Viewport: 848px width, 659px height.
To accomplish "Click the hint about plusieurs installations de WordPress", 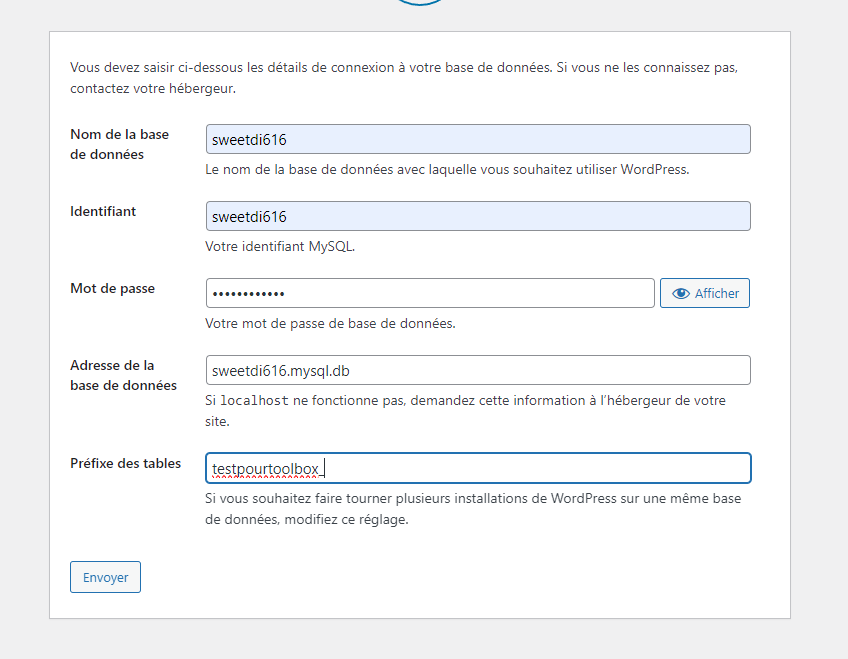I will [x=473, y=508].
